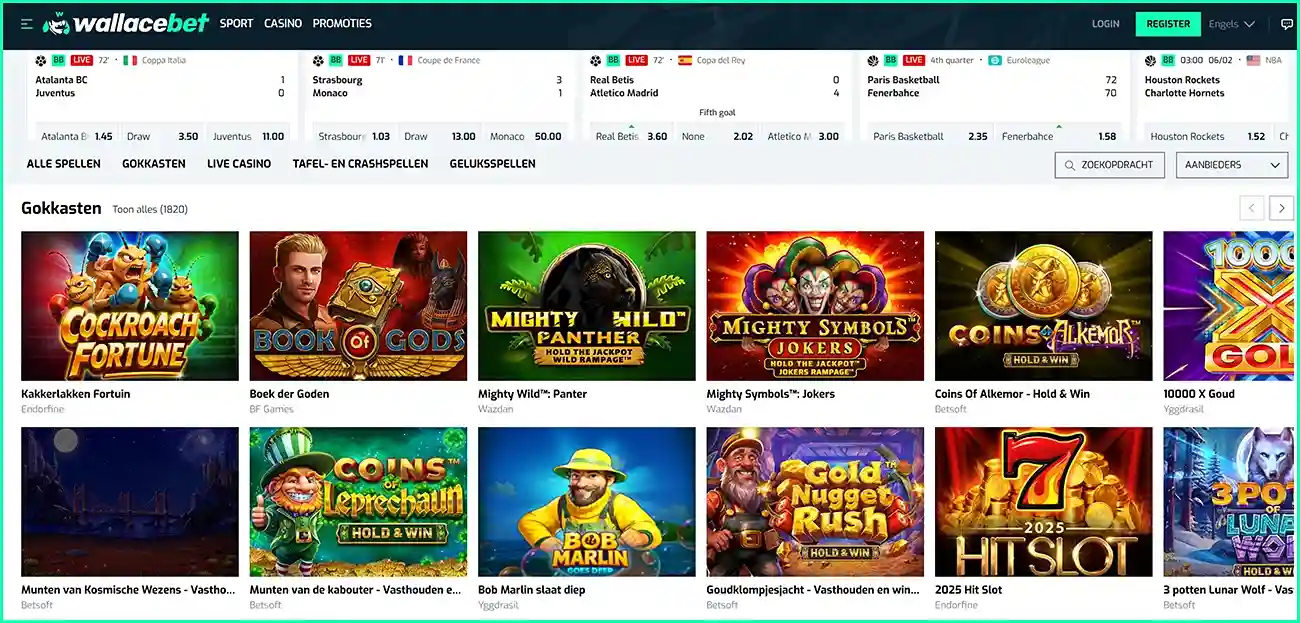Viewport: 1300px width, 623px height.
Task: Click the Zoekopdracht search field
Action: pyautogui.click(x=1110, y=165)
